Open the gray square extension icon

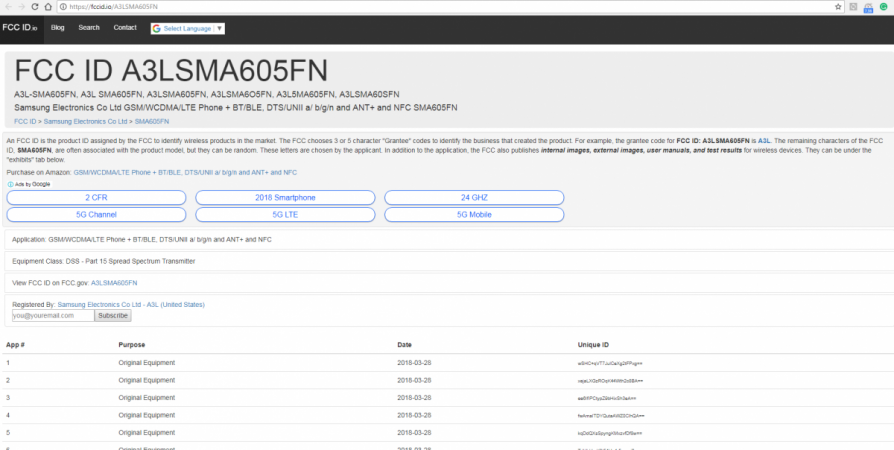(854, 7)
